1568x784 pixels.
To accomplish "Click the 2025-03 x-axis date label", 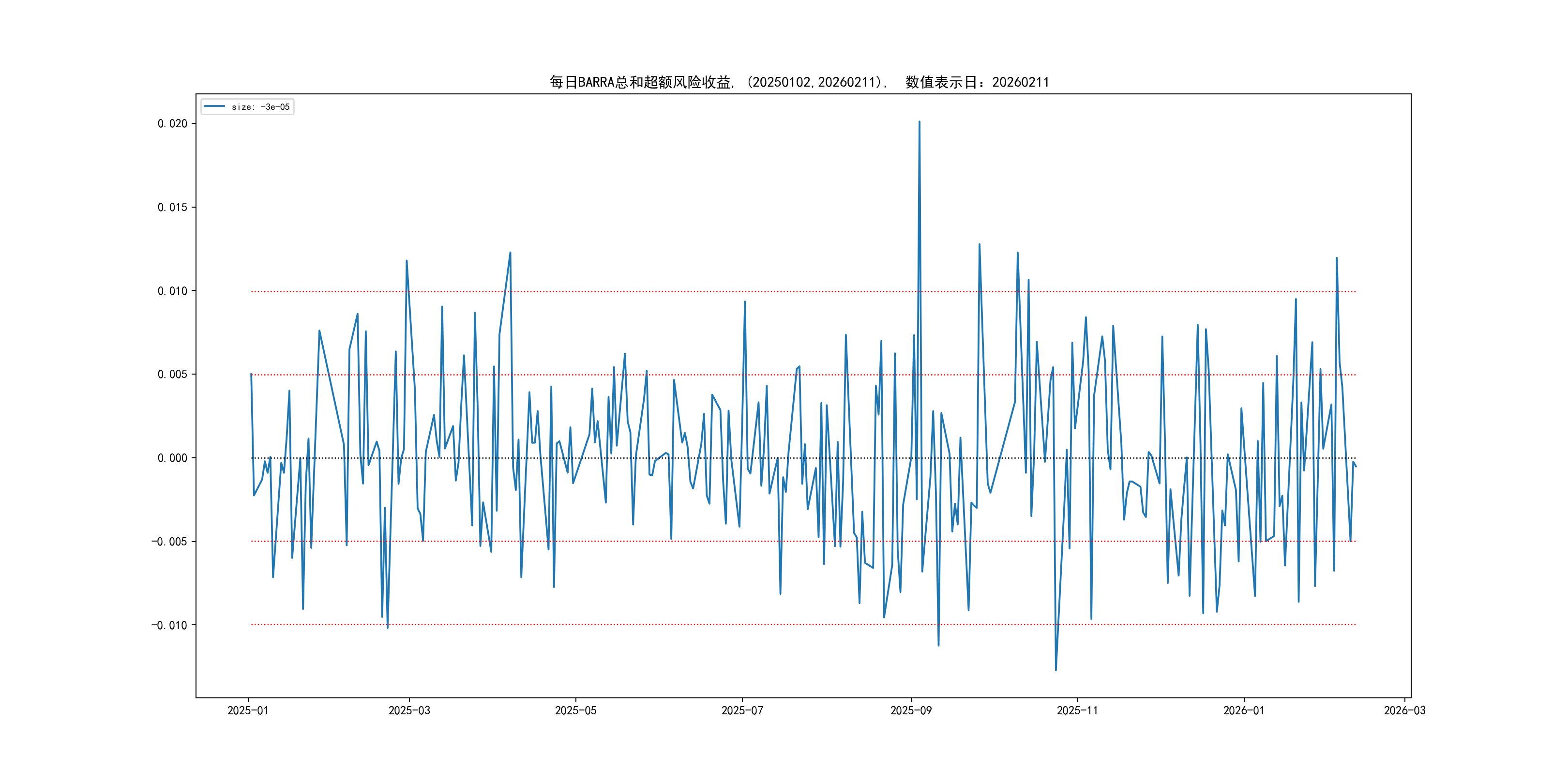I will coord(409,710).
